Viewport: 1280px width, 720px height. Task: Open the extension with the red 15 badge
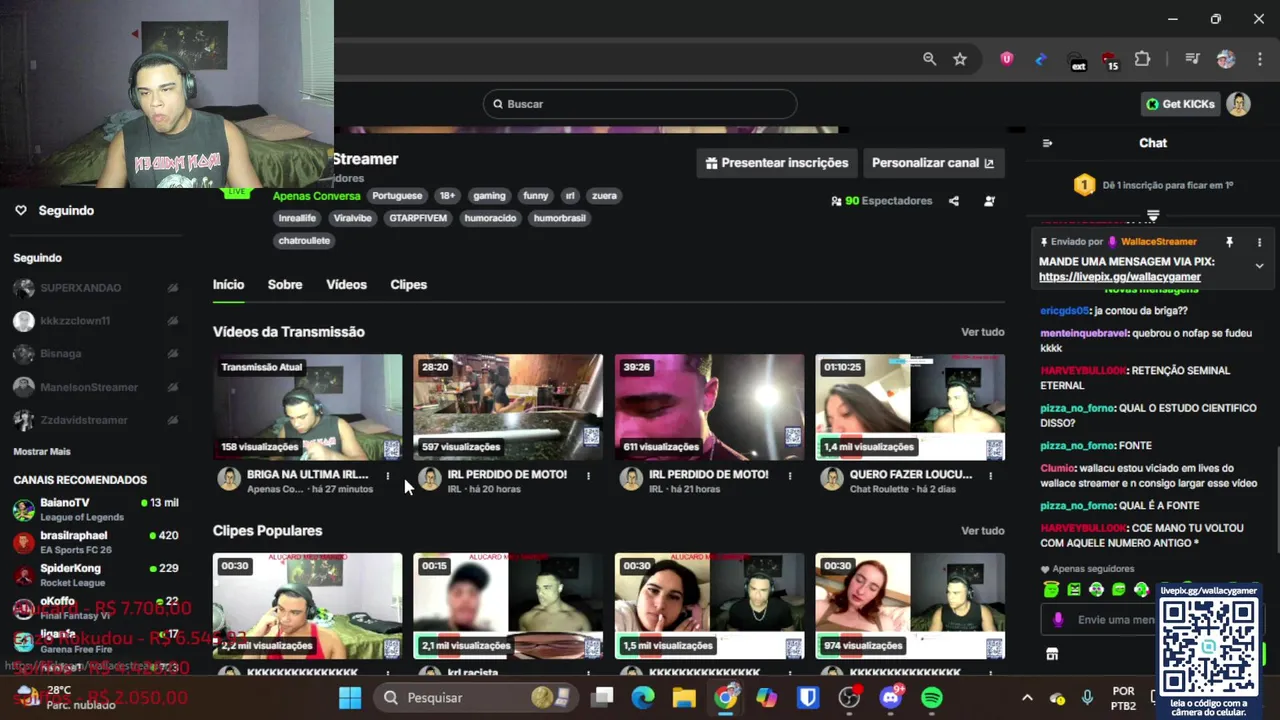coord(1110,60)
